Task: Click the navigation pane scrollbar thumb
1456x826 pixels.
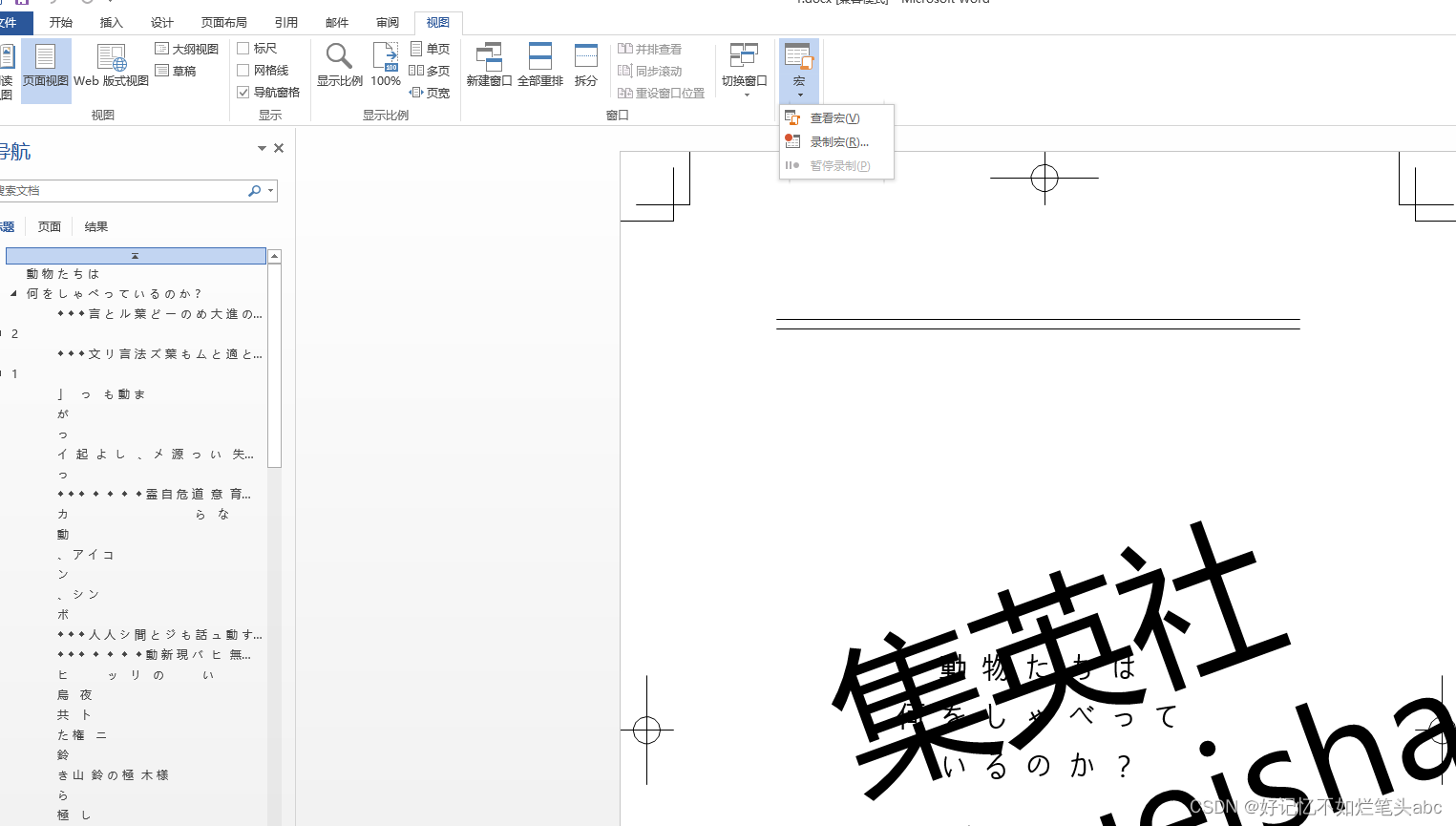Action: click(275, 366)
